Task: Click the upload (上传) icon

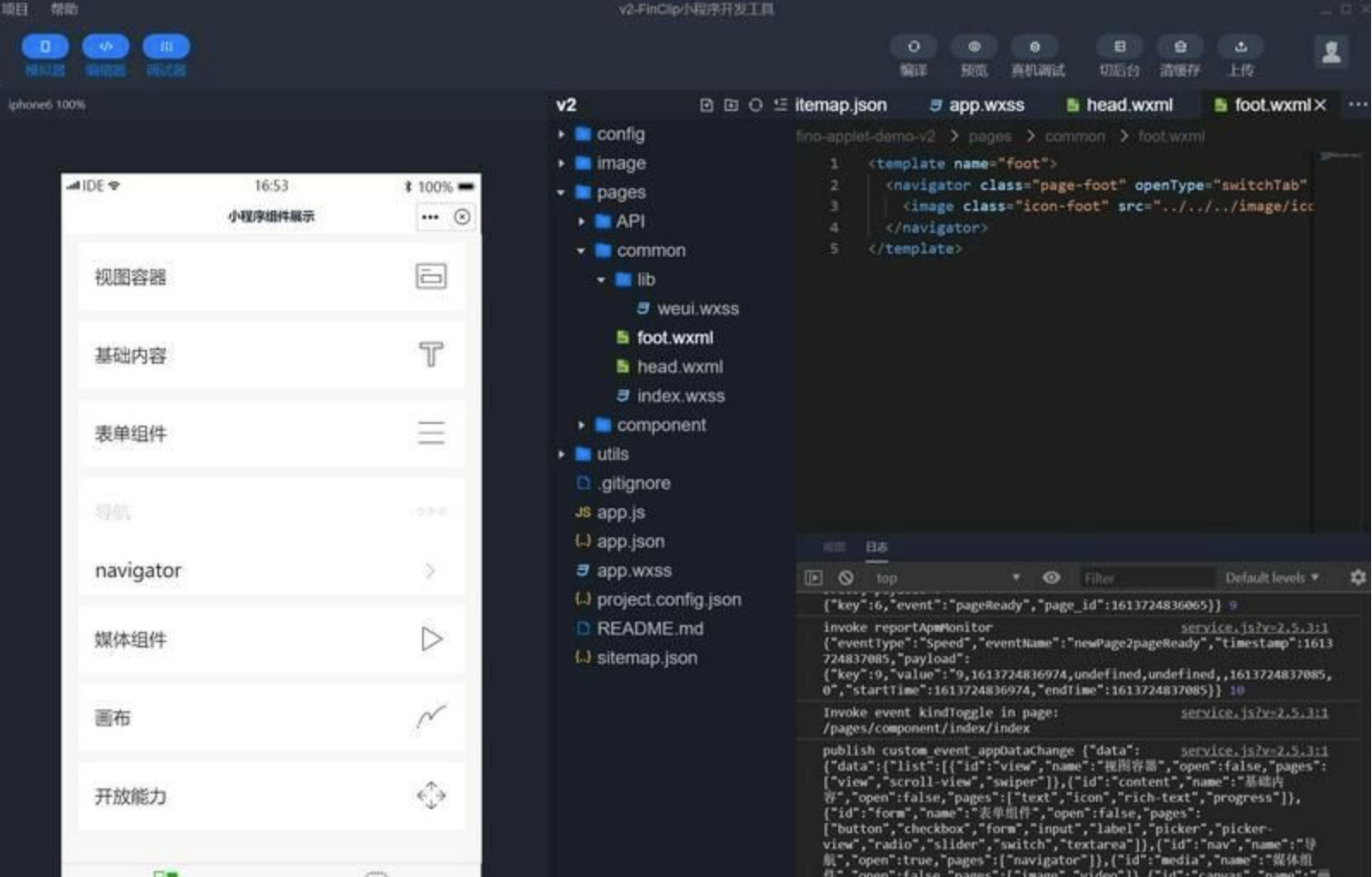Action: pyautogui.click(x=1240, y=46)
